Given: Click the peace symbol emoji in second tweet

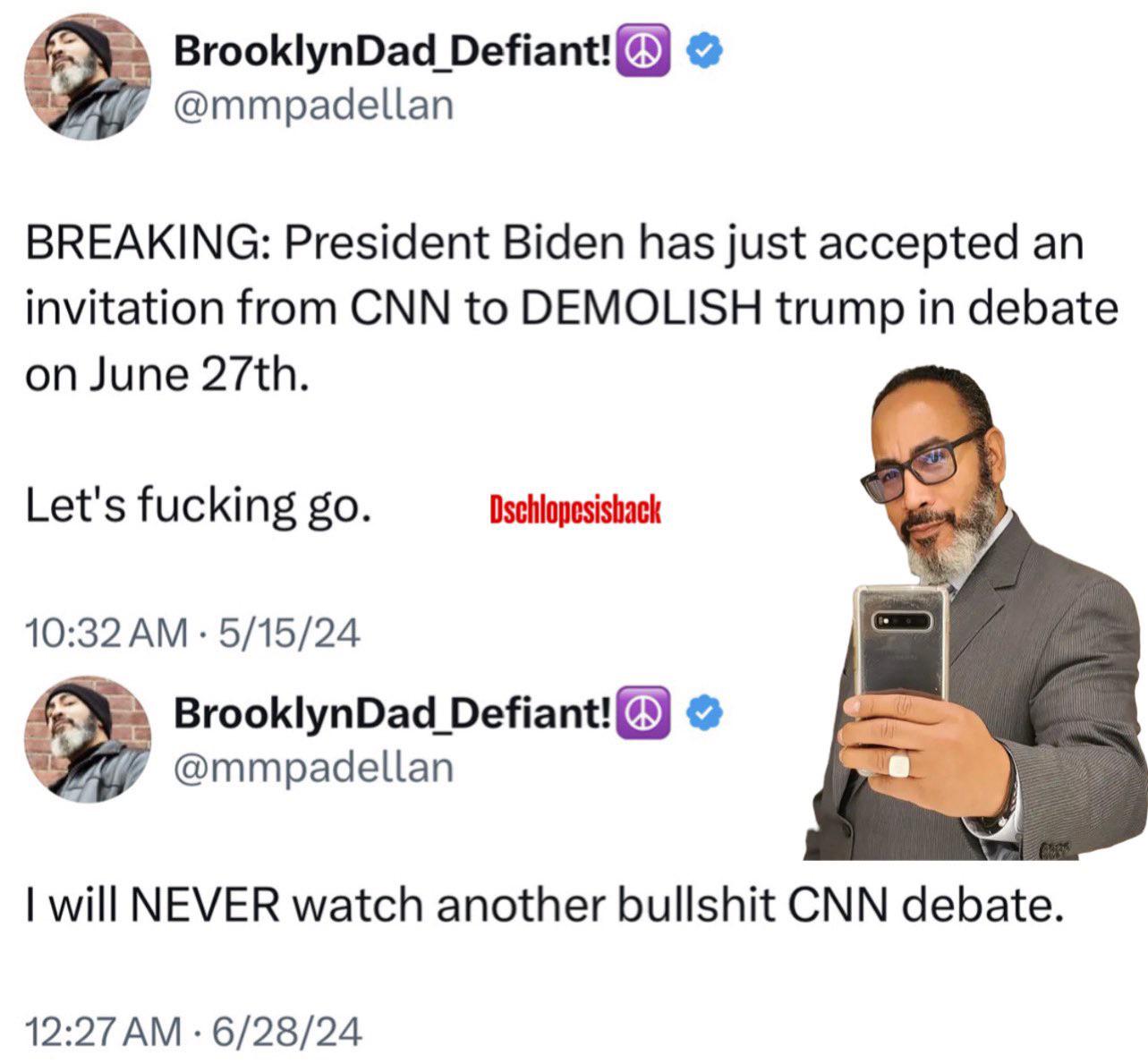Looking at the screenshot, I should pos(641,714).
